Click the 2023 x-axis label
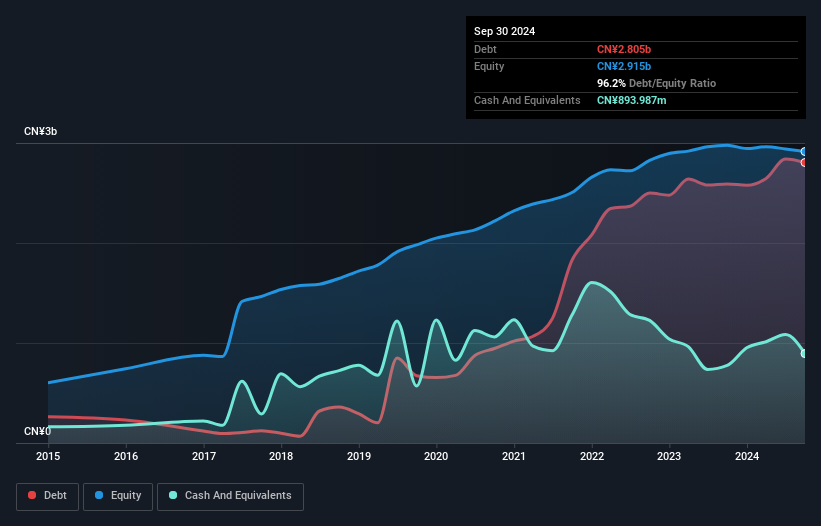The width and height of the screenshot is (821, 526). coord(669,456)
